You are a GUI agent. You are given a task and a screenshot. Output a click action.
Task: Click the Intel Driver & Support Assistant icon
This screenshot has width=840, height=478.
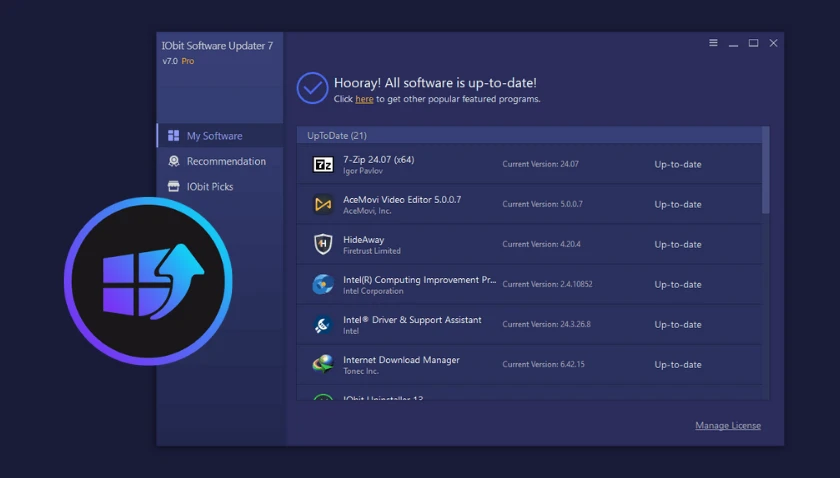click(x=323, y=324)
